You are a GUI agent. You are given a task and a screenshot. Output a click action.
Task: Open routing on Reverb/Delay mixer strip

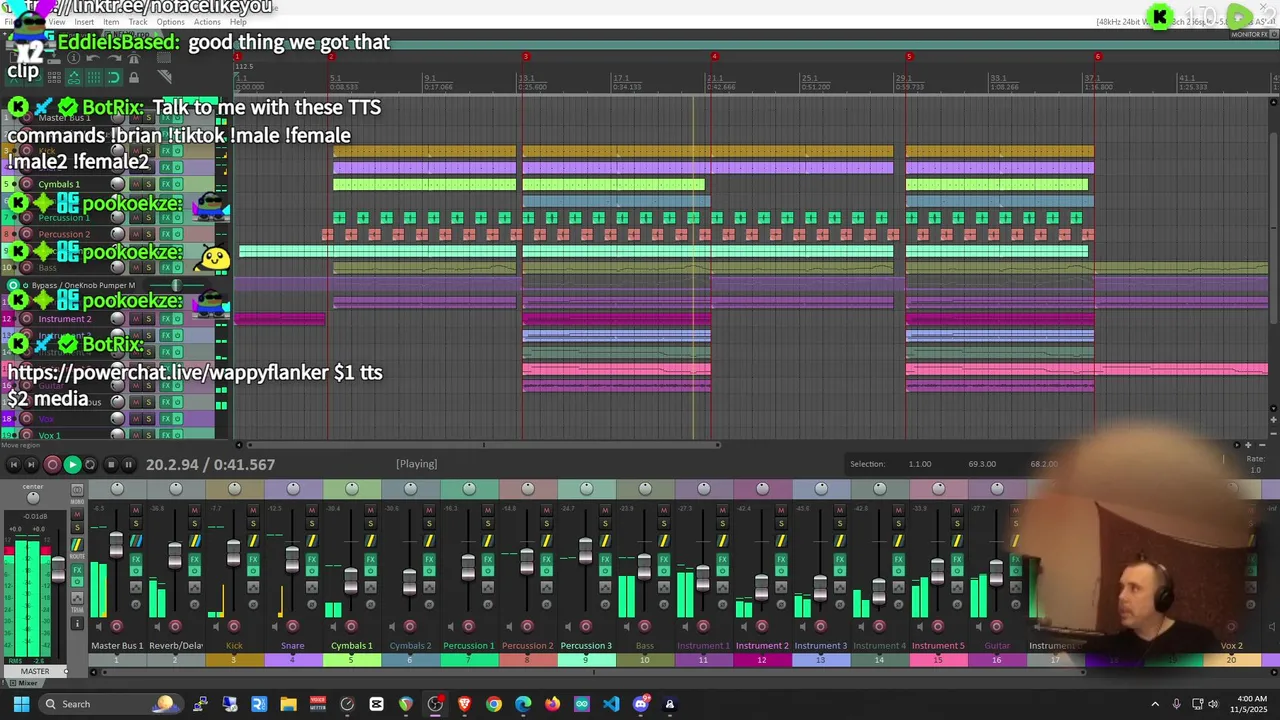pyautogui.click(x=195, y=541)
